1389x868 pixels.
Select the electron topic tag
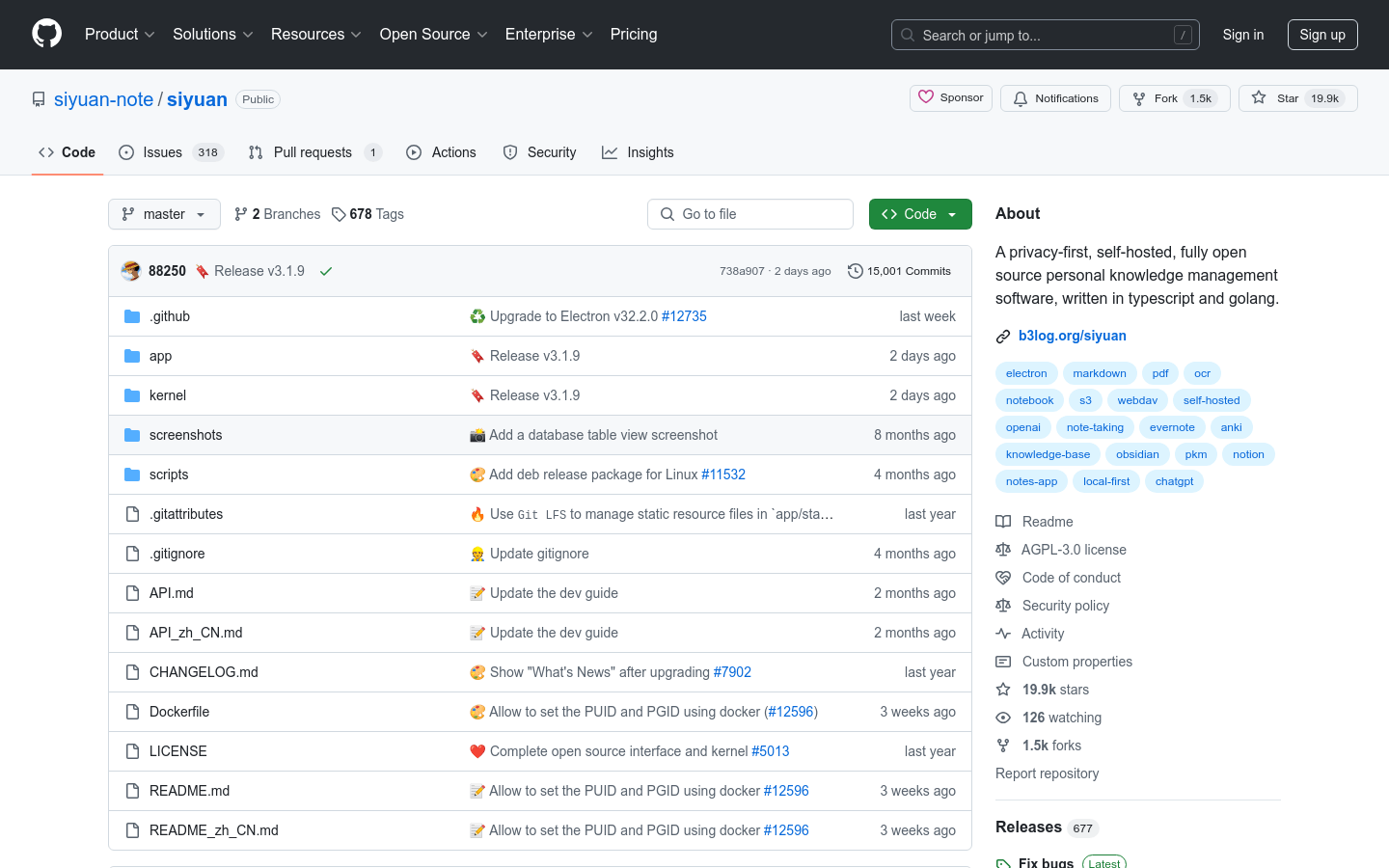1025,373
